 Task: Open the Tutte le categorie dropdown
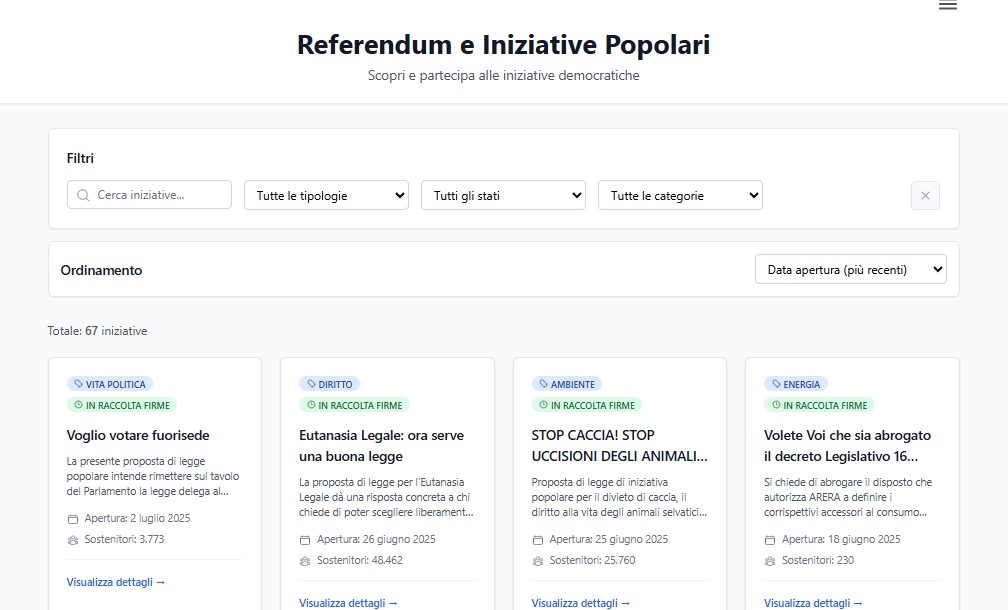click(680, 195)
